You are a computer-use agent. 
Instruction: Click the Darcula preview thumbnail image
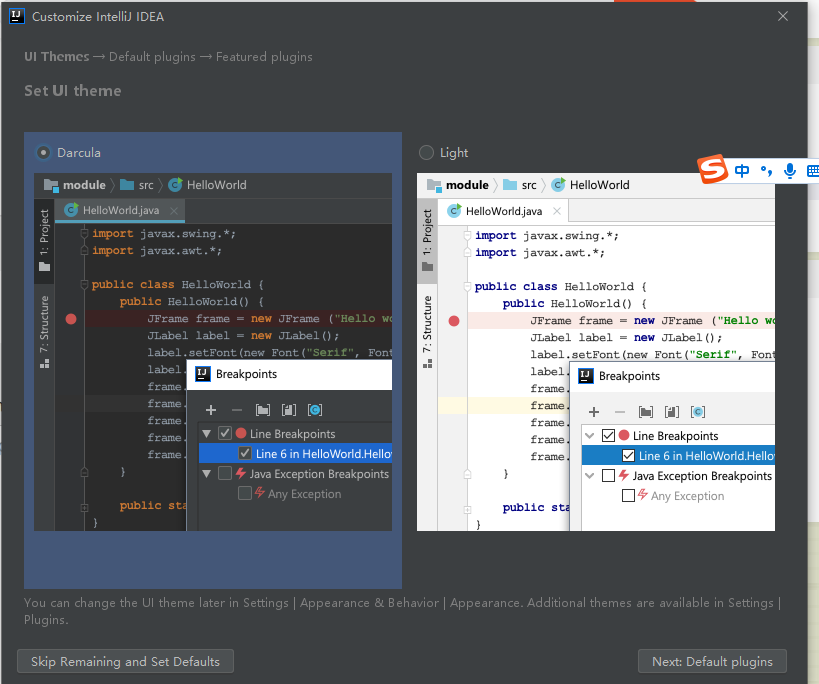click(x=213, y=352)
